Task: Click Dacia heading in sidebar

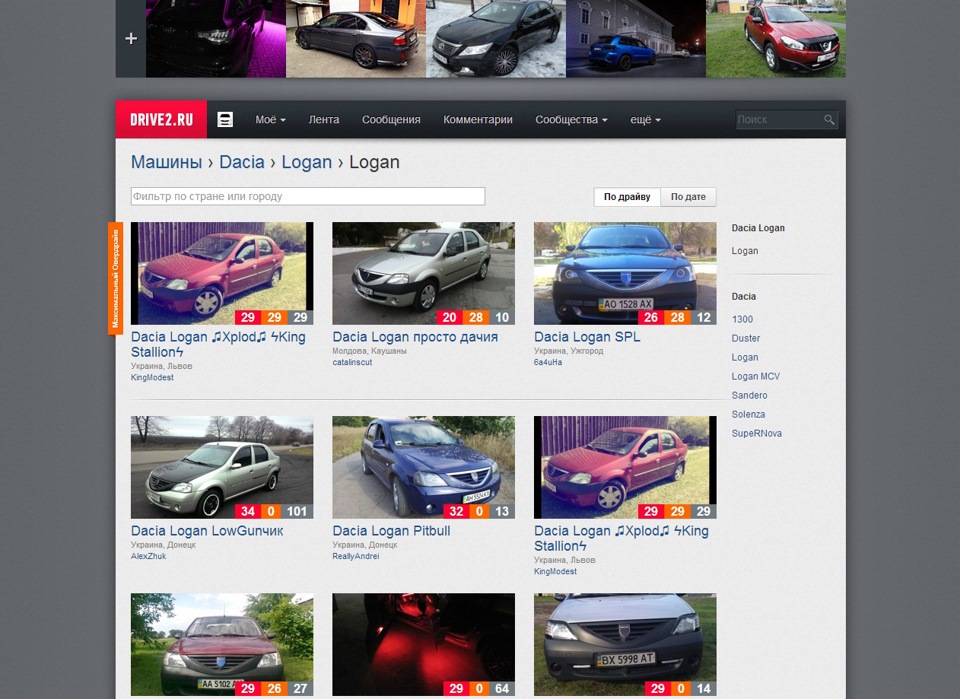Action: [x=744, y=296]
